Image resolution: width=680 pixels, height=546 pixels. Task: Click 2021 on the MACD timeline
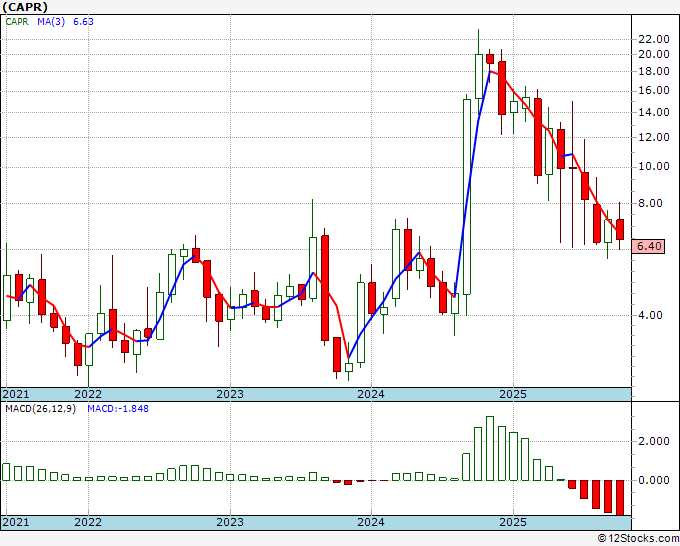[x=16, y=522]
